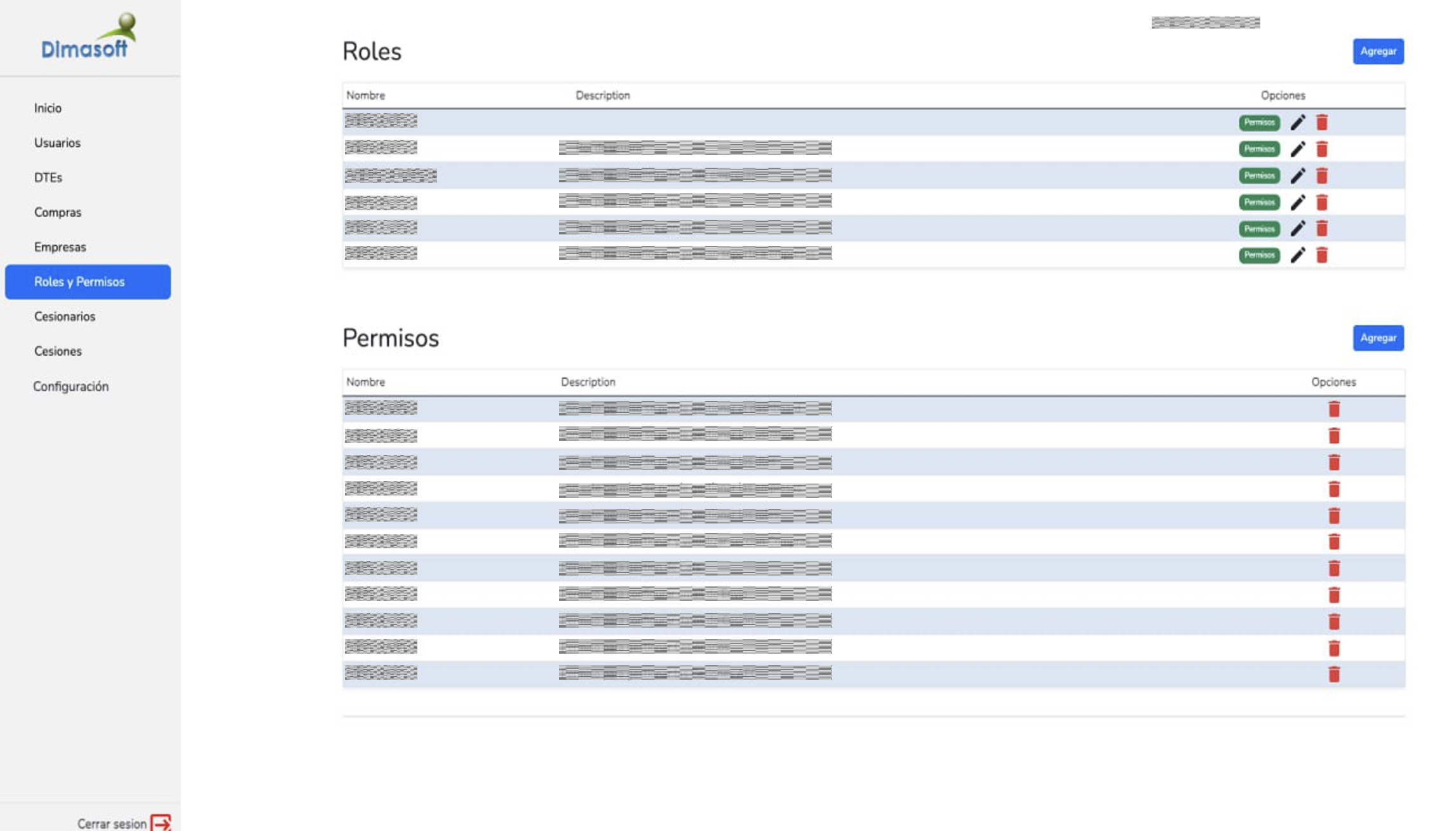
Task: Delete the fourth permission in Permisos table
Action: click(x=1334, y=489)
